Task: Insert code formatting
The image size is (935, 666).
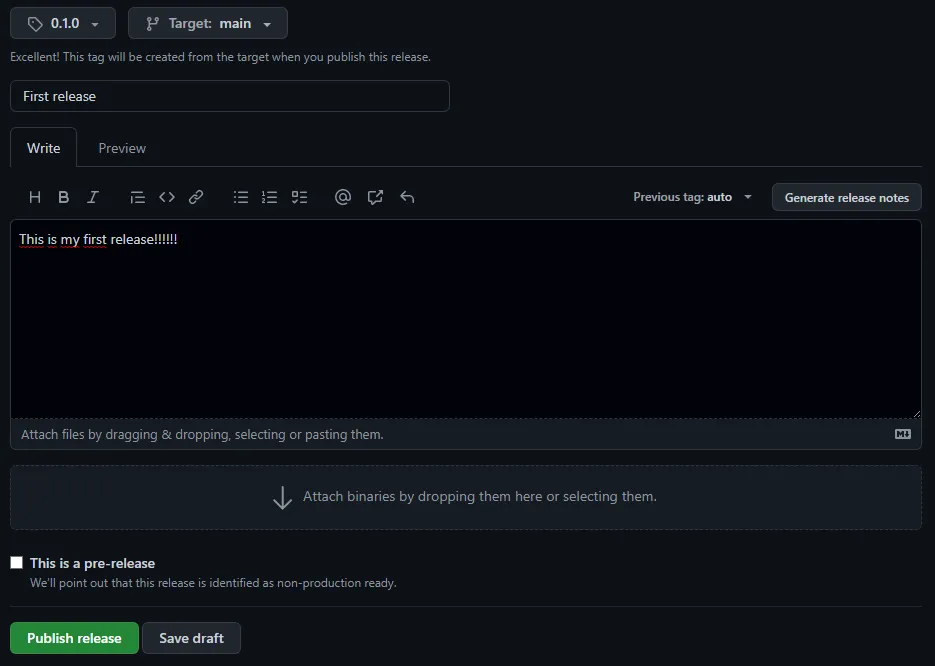Action: [167, 197]
